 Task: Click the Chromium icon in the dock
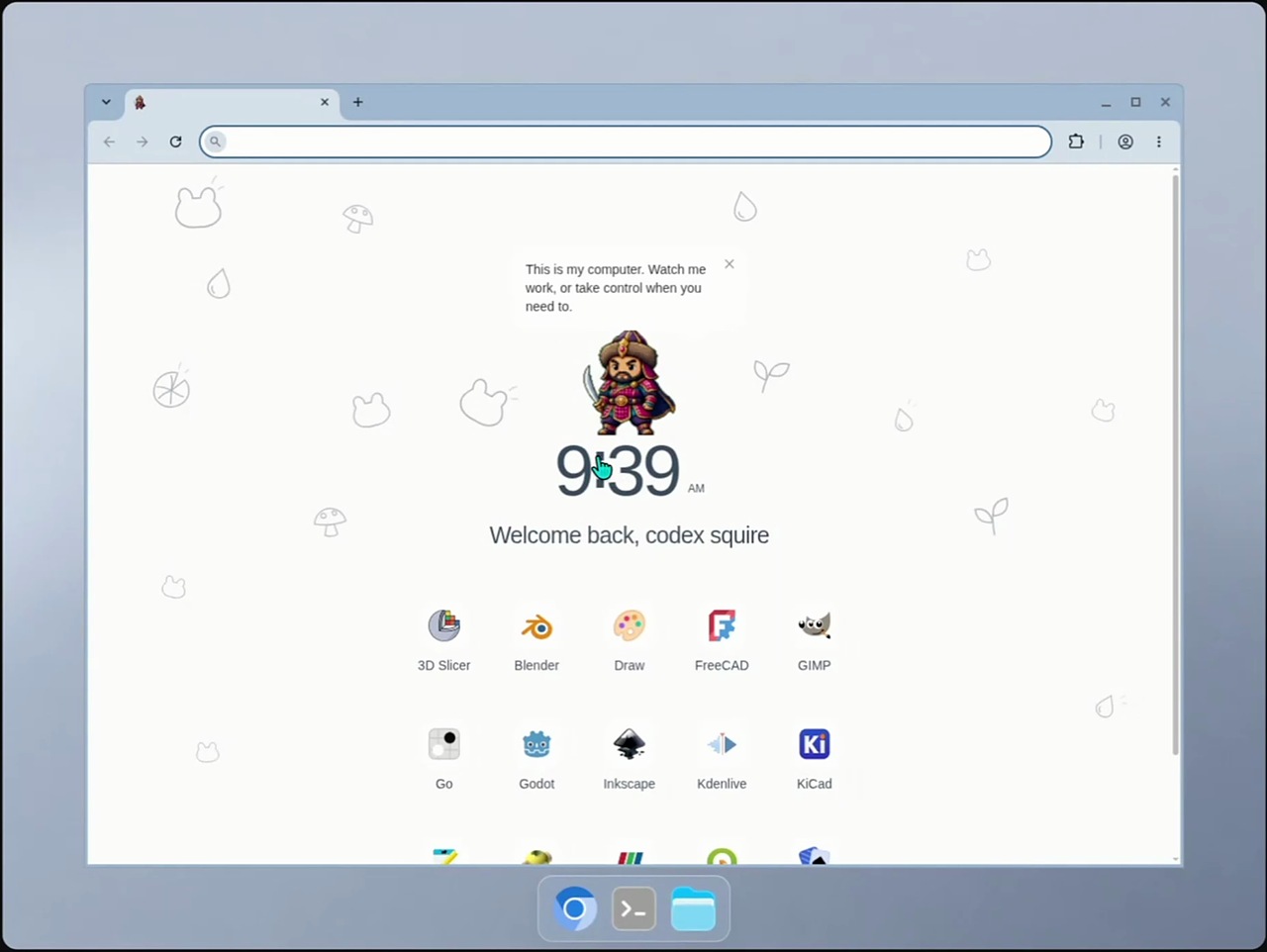click(575, 908)
